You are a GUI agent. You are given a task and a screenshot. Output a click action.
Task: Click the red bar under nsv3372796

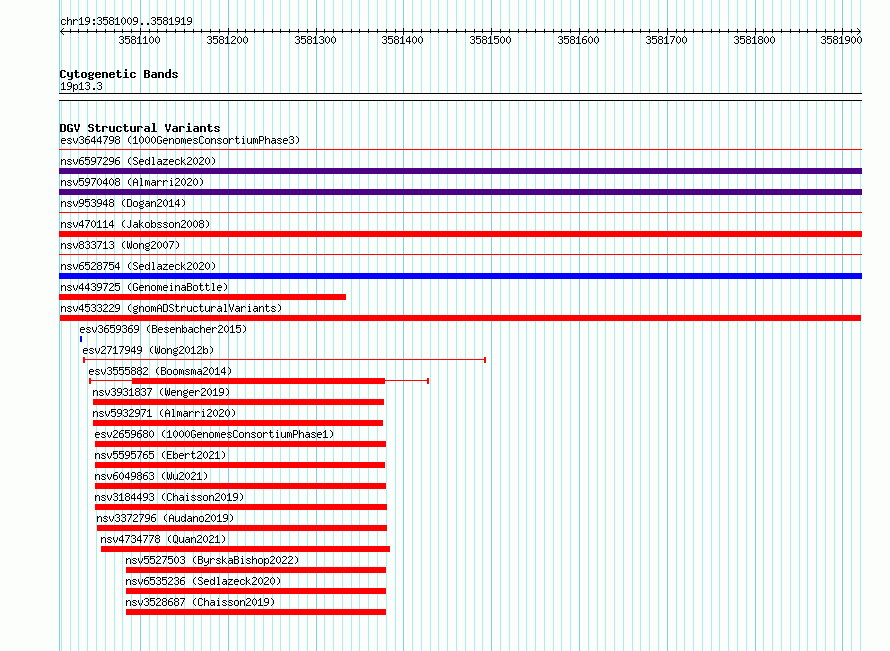[242, 528]
